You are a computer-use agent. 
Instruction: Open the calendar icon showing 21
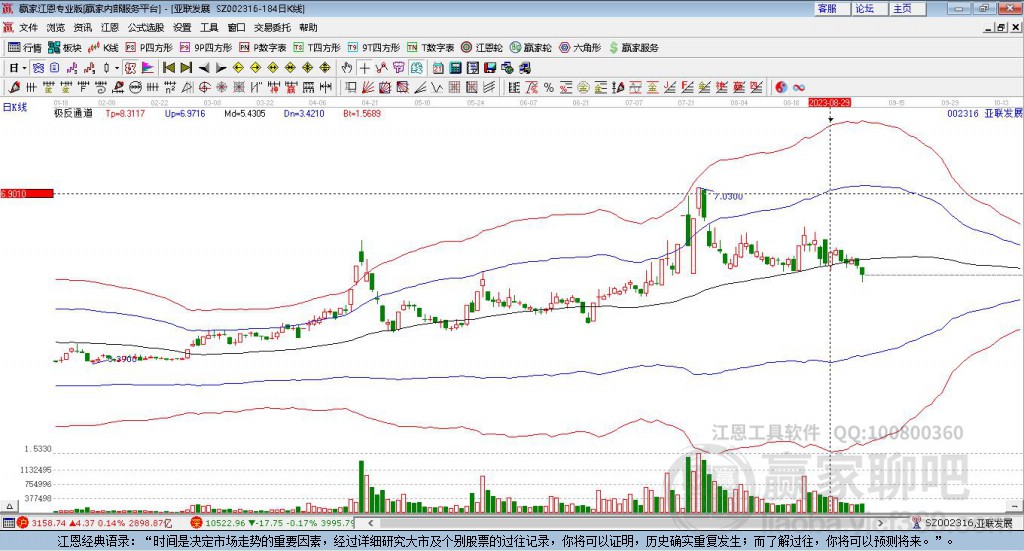coord(438,68)
